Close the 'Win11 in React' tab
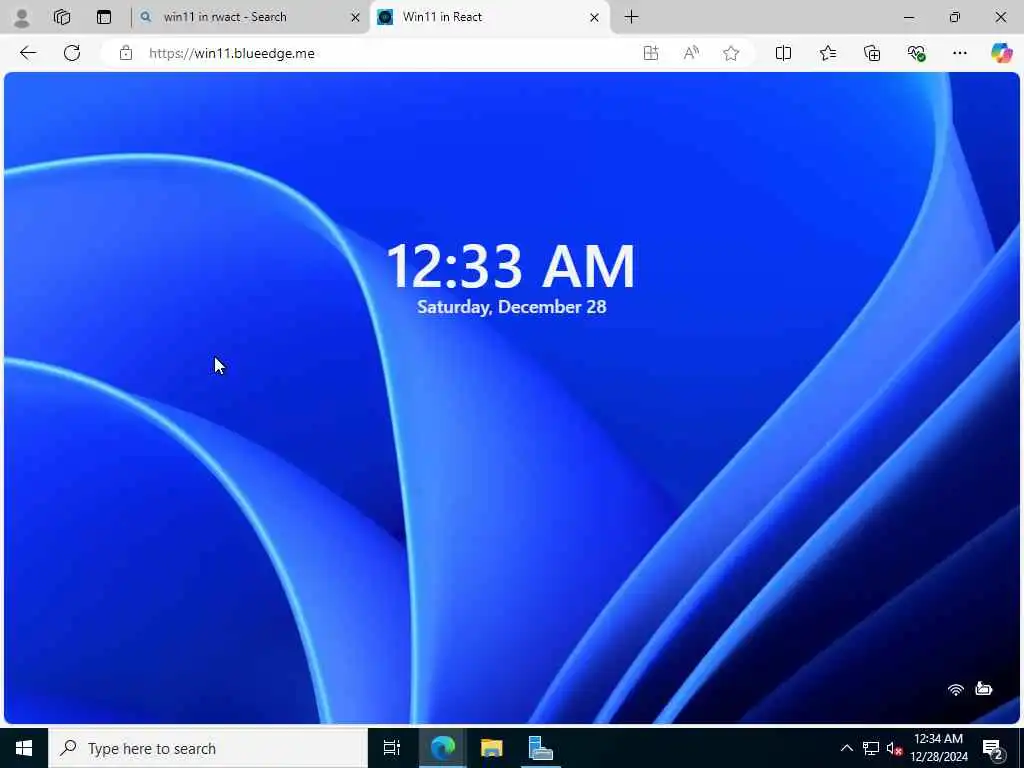The width and height of the screenshot is (1024, 768). (594, 18)
